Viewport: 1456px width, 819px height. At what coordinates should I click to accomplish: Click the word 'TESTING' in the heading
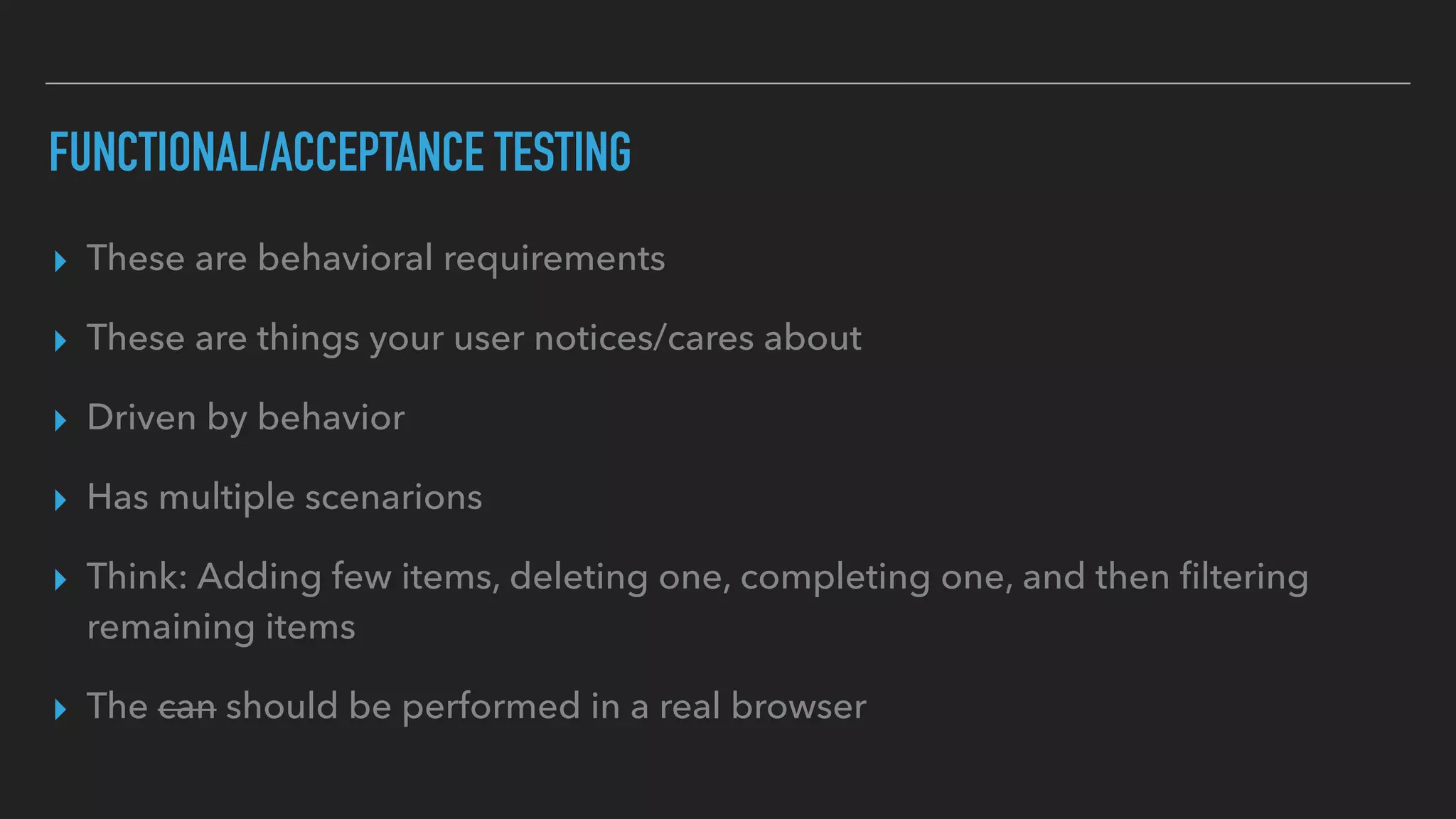point(562,151)
